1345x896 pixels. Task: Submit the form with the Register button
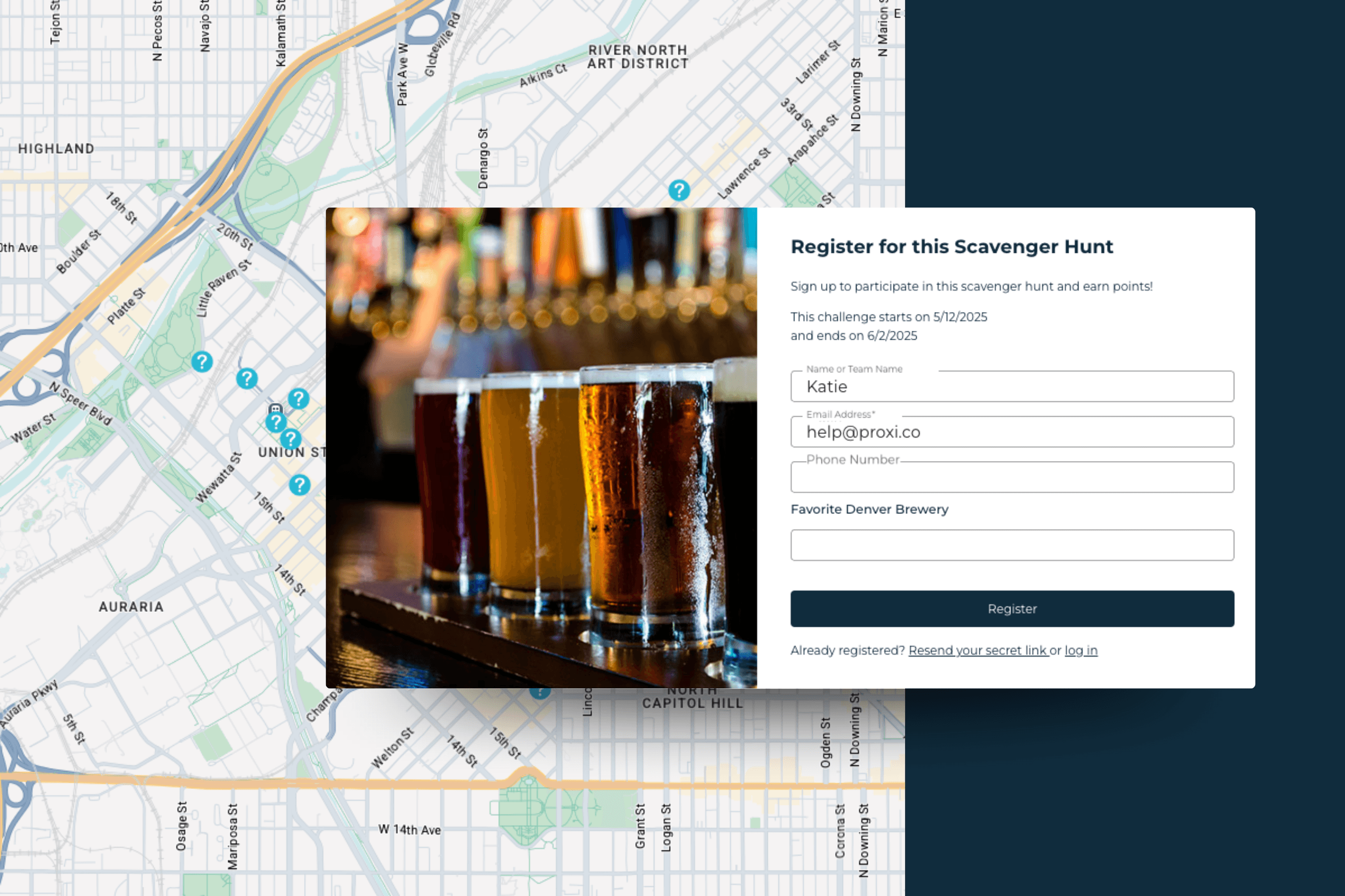coord(1012,609)
